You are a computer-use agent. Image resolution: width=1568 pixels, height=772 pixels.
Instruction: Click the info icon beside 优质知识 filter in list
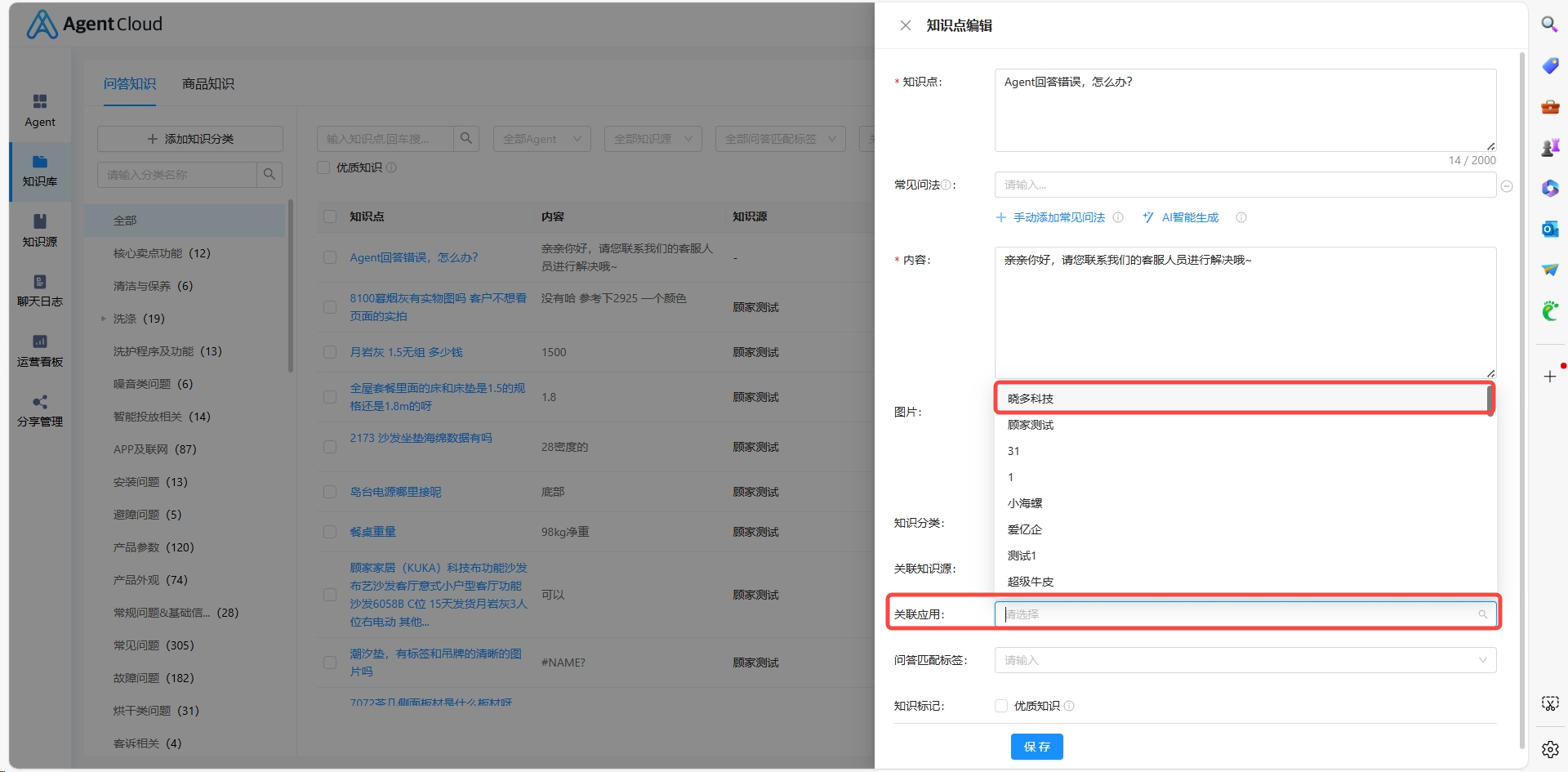coord(391,167)
